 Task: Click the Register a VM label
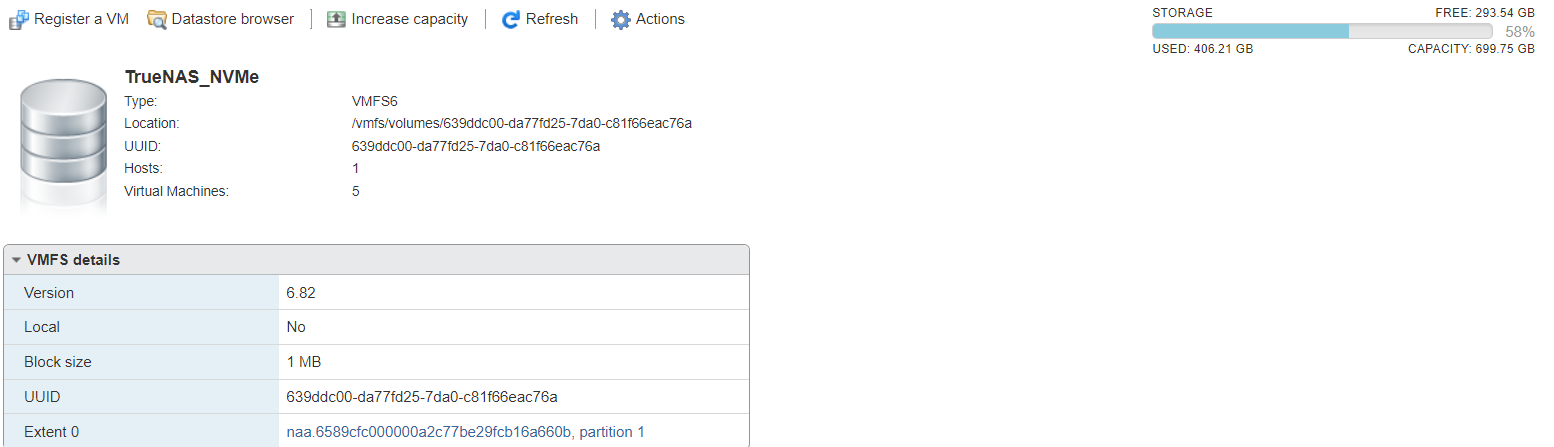81,19
